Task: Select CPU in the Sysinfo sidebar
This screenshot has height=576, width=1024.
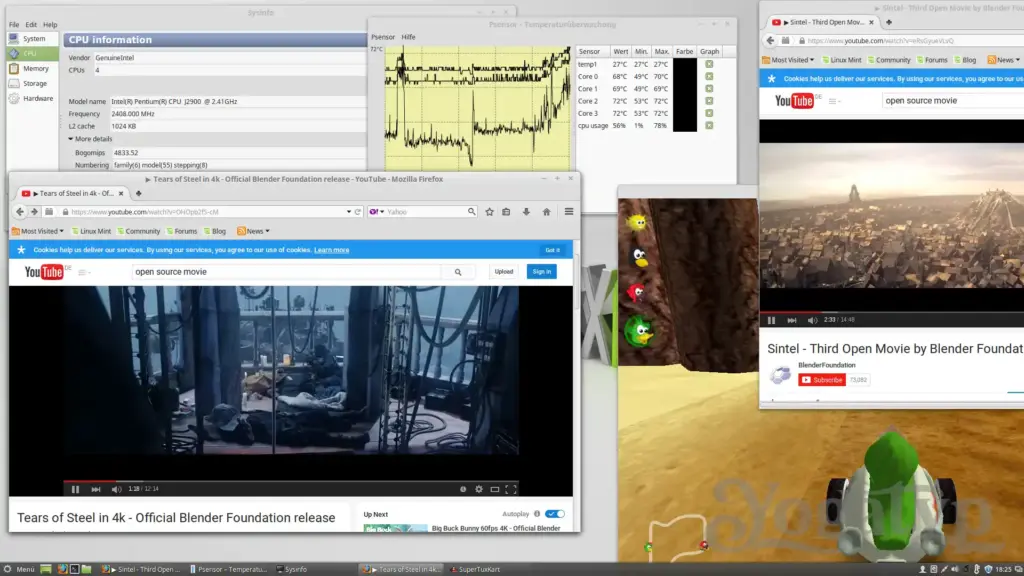Action: [32, 54]
